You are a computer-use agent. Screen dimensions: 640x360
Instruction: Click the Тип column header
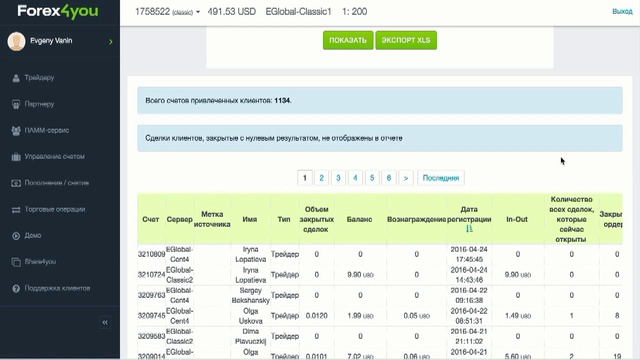click(x=284, y=219)
